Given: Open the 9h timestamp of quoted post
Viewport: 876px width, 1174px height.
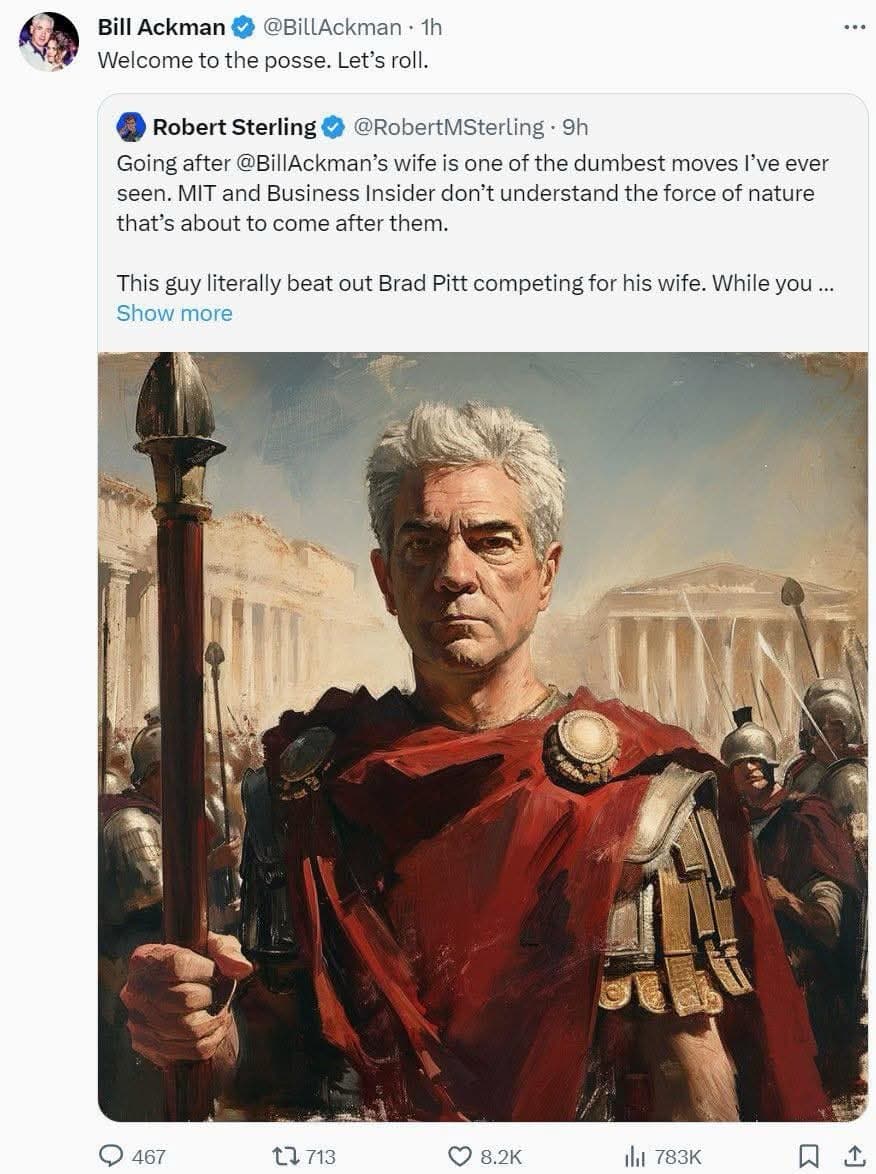Looking at the screenshot, I should pyautogui.click(x=575, y=127).
